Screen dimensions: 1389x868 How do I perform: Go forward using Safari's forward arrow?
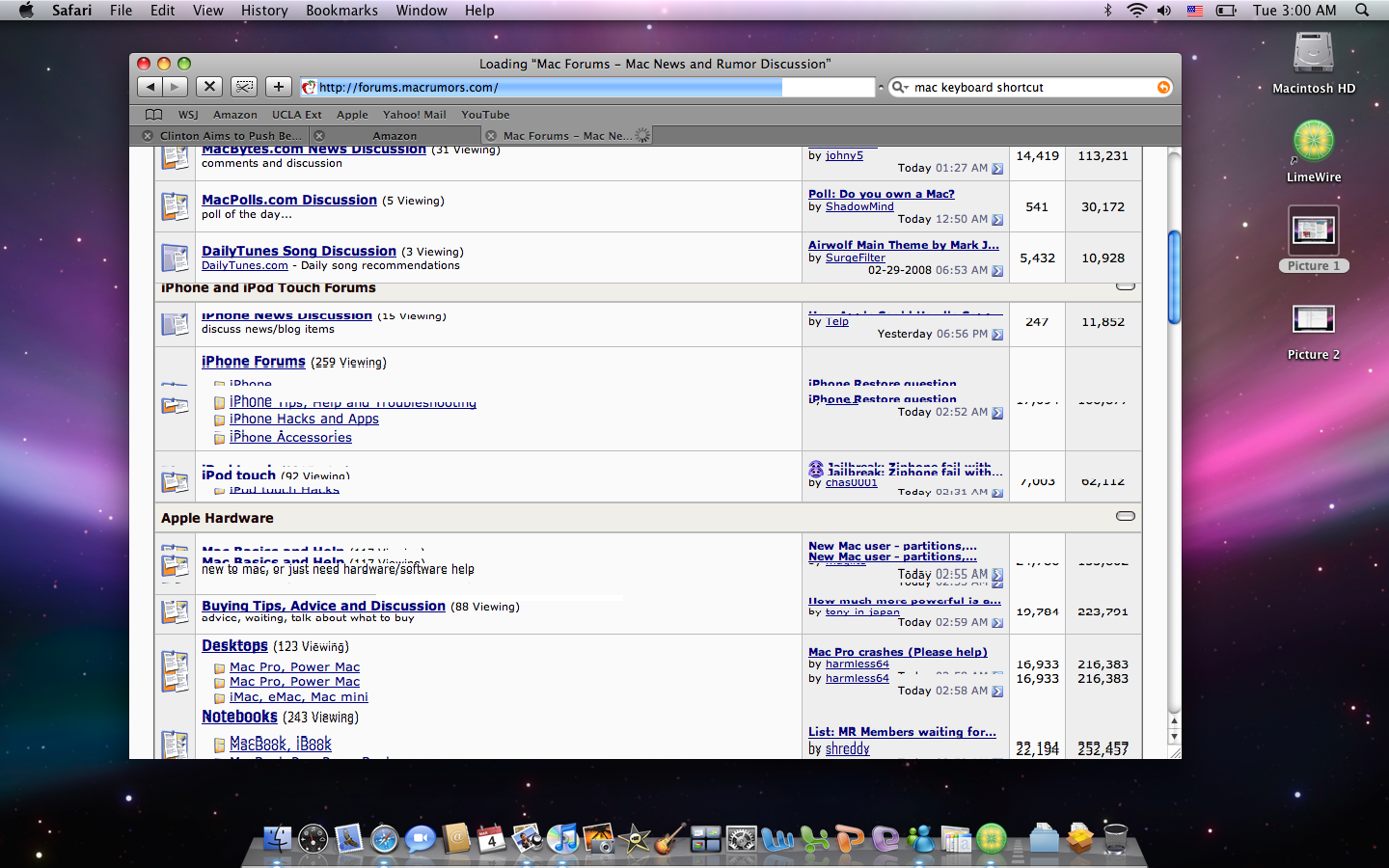pyautogui.click(x=175, y=87)
